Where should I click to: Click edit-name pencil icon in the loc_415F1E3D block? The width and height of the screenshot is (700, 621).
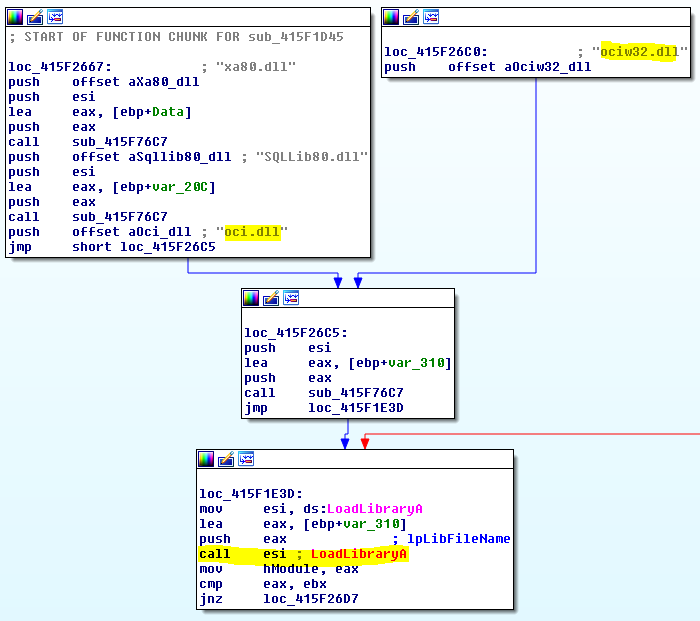tap(226, 459)
